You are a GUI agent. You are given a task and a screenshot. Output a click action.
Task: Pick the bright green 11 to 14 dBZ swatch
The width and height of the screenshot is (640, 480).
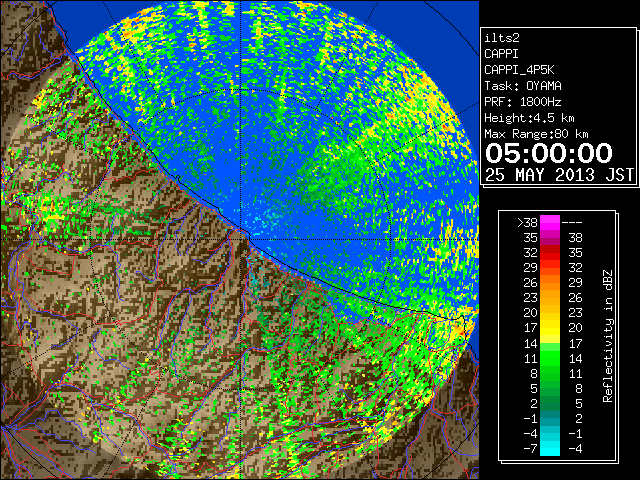coord(550,358)
